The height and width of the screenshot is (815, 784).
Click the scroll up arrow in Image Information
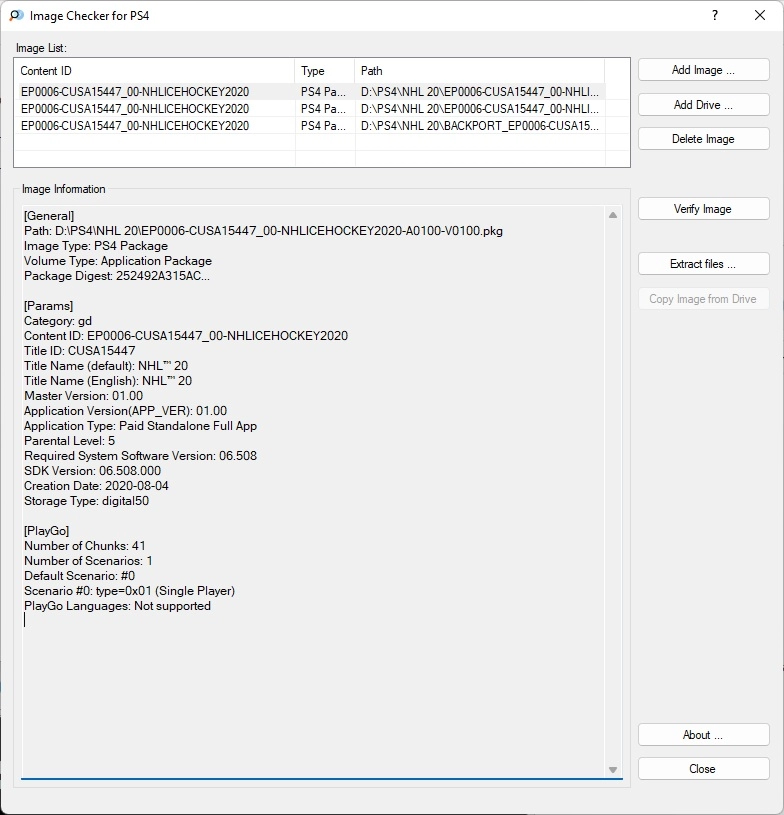[x=613, y=215]
